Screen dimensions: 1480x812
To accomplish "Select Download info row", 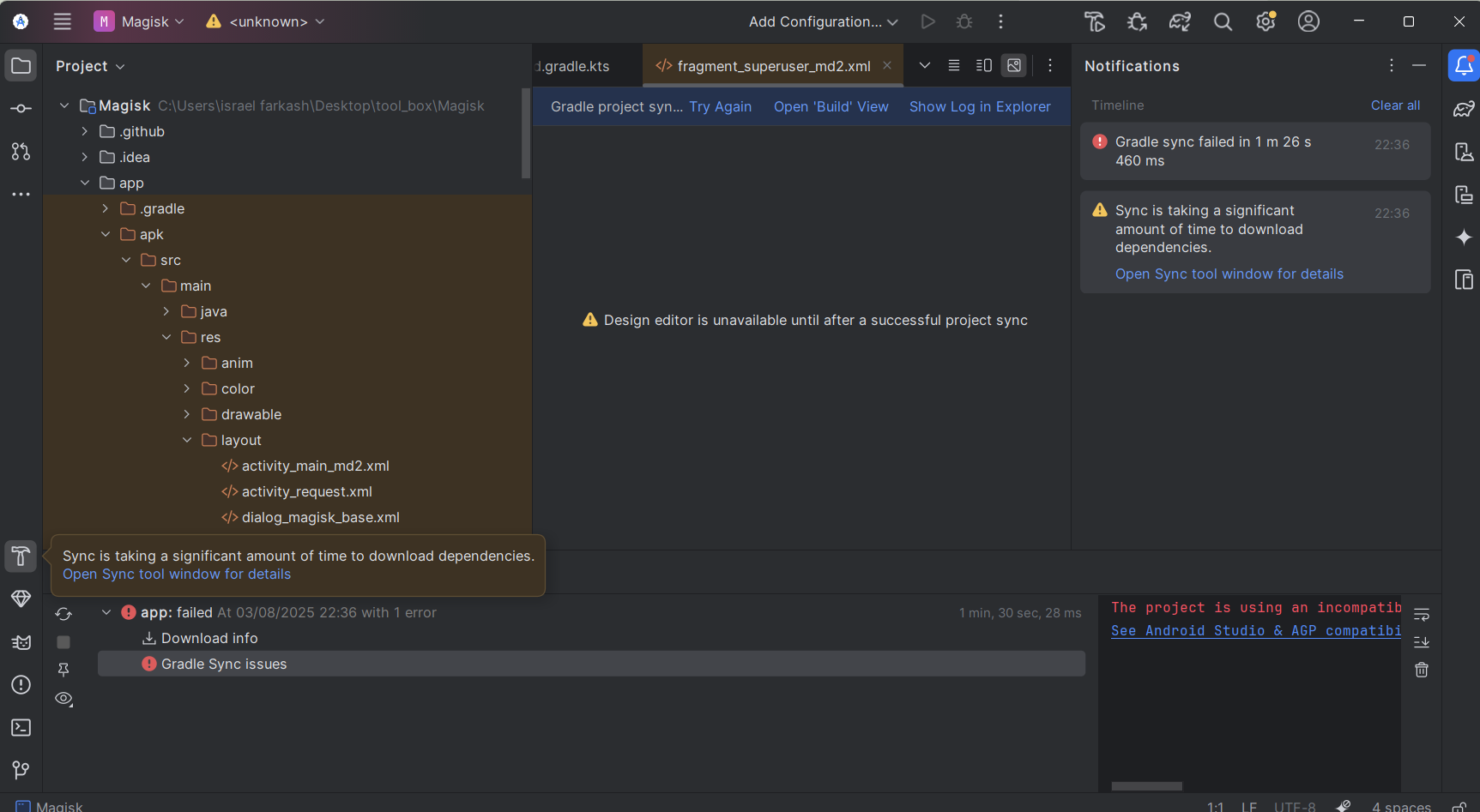I will pyautogui.click(x=591, y=638).
